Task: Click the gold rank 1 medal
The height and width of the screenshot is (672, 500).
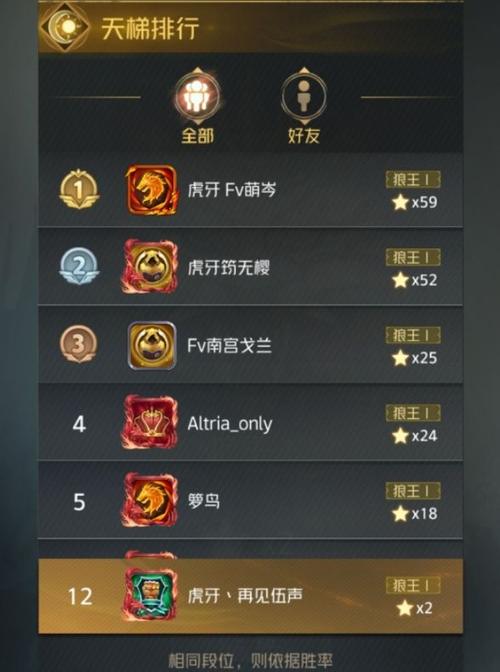Action: (x=79, y=189)
